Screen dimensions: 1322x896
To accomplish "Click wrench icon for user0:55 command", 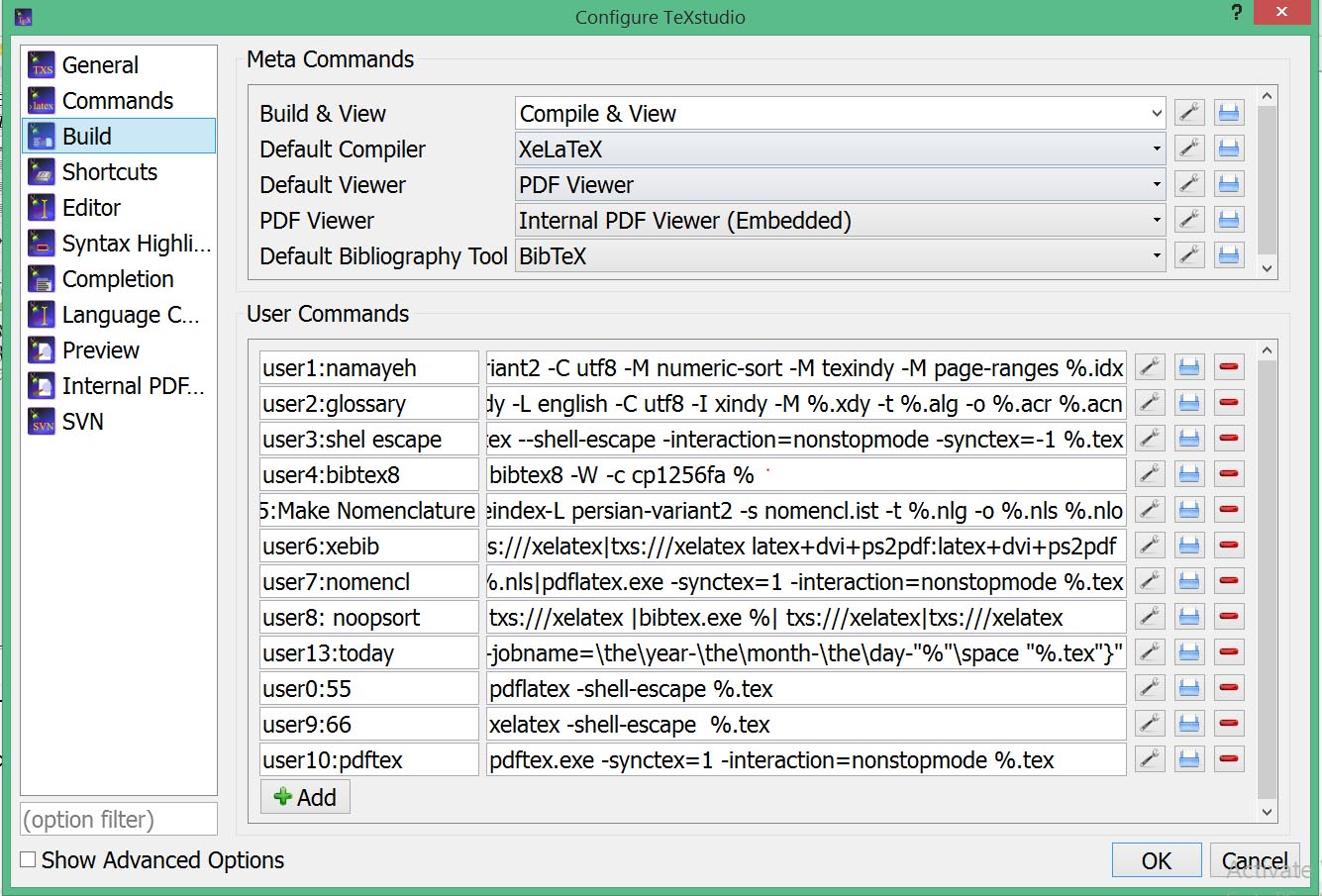I will tap(1150, 688).
